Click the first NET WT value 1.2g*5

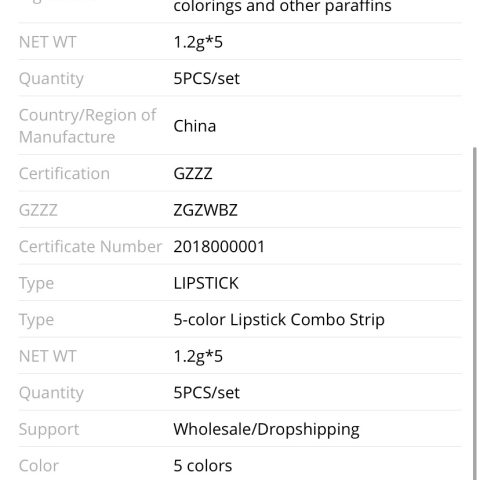[198, 43]
